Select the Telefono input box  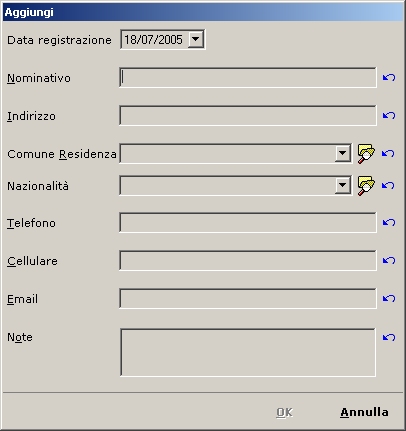248,223
